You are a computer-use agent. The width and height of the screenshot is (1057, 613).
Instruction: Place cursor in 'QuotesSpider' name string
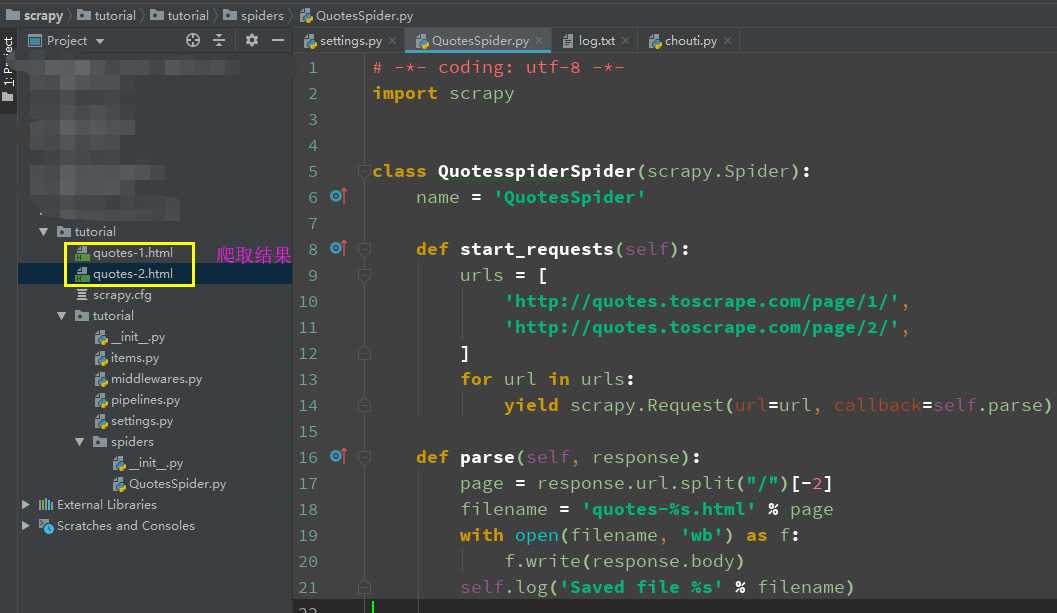[x=570, y=197]
